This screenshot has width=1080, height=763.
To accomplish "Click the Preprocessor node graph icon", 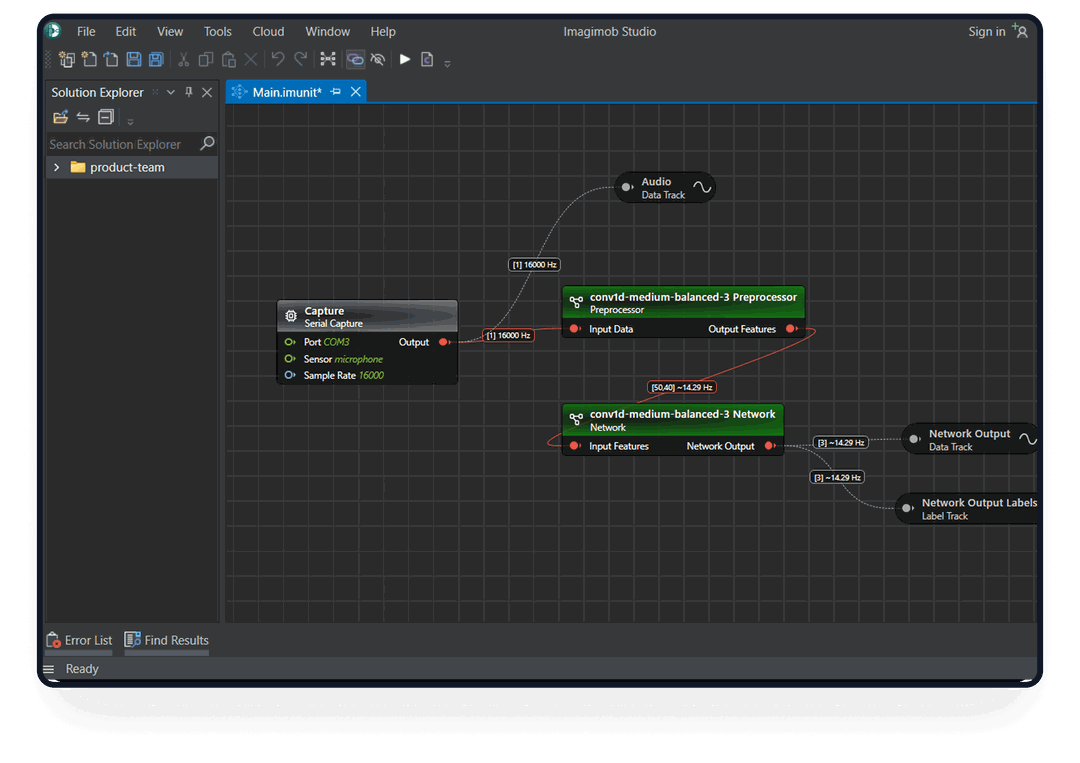I will click(576, 302).
